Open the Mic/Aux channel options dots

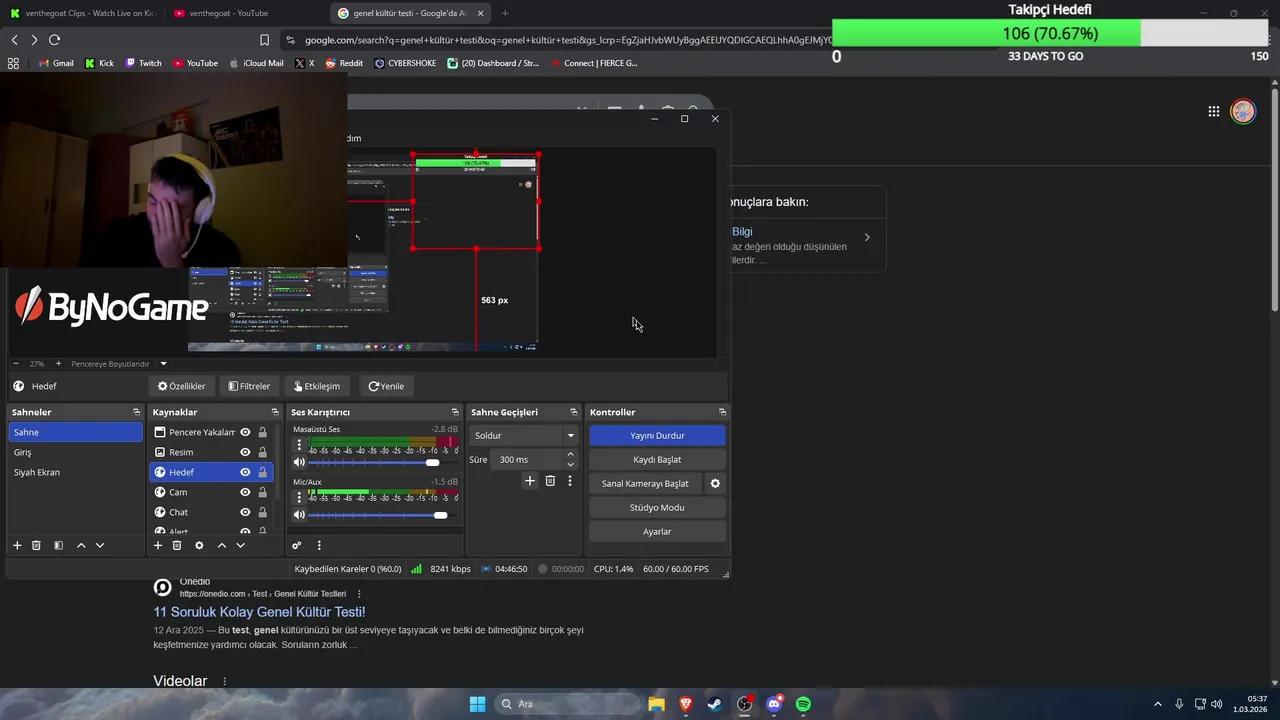299,498
